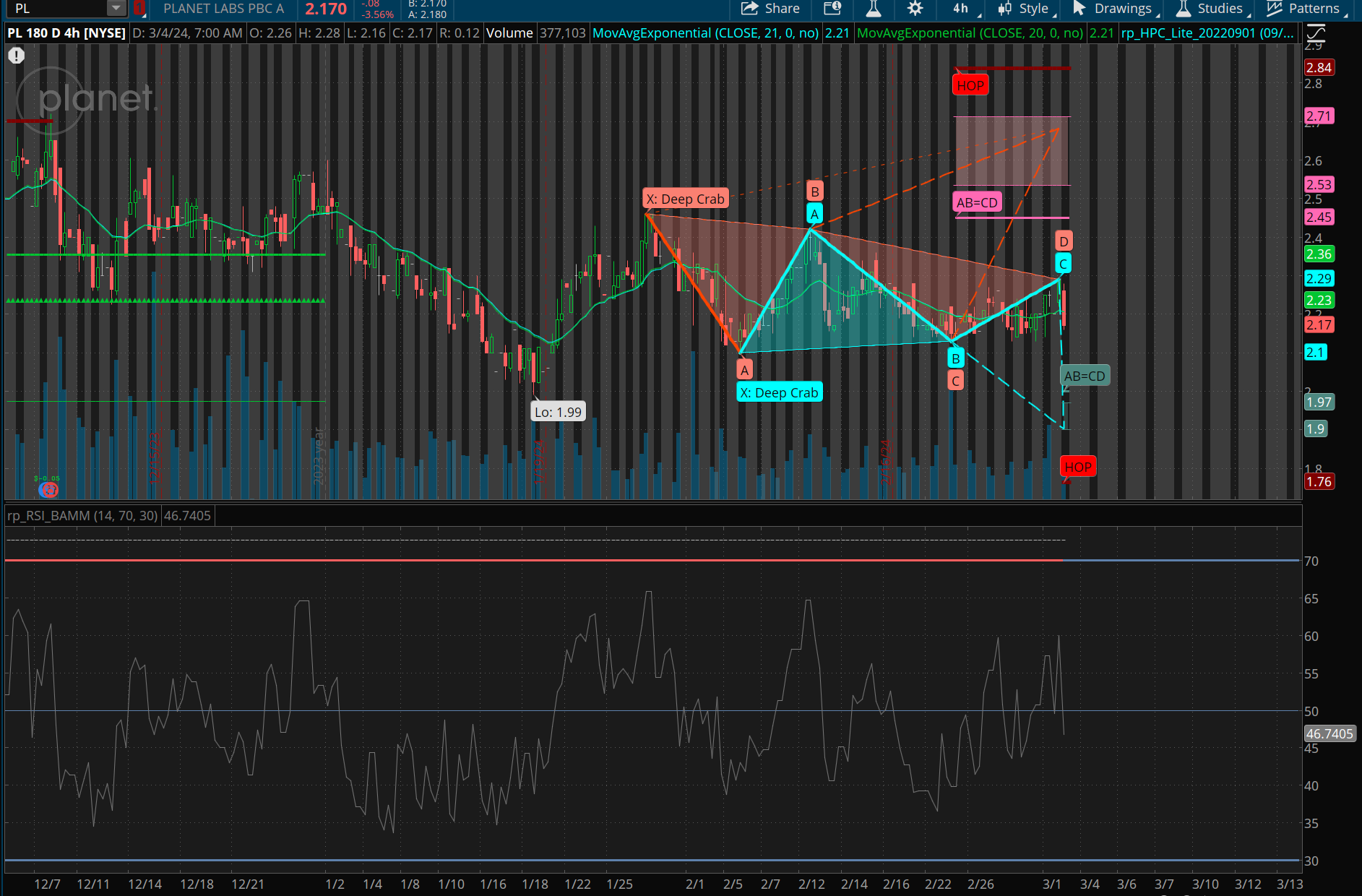Click the Patterns chart icon

click(x=1275, y=9)
